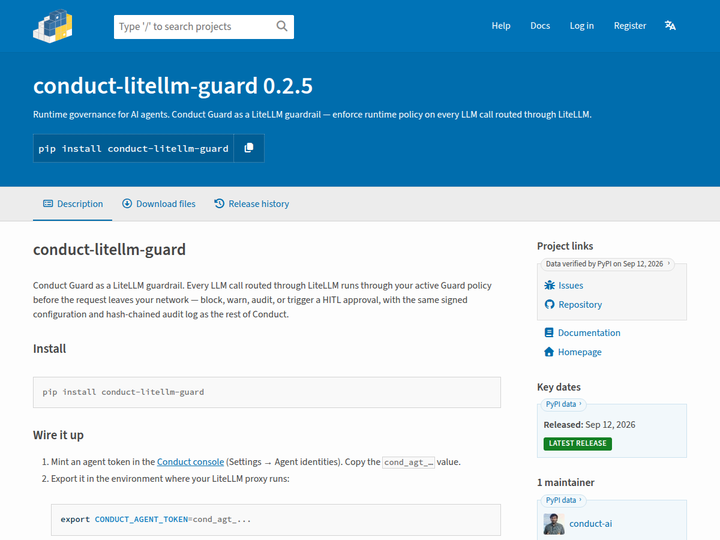Expand PyPI data under Key dates

point(563,404)
